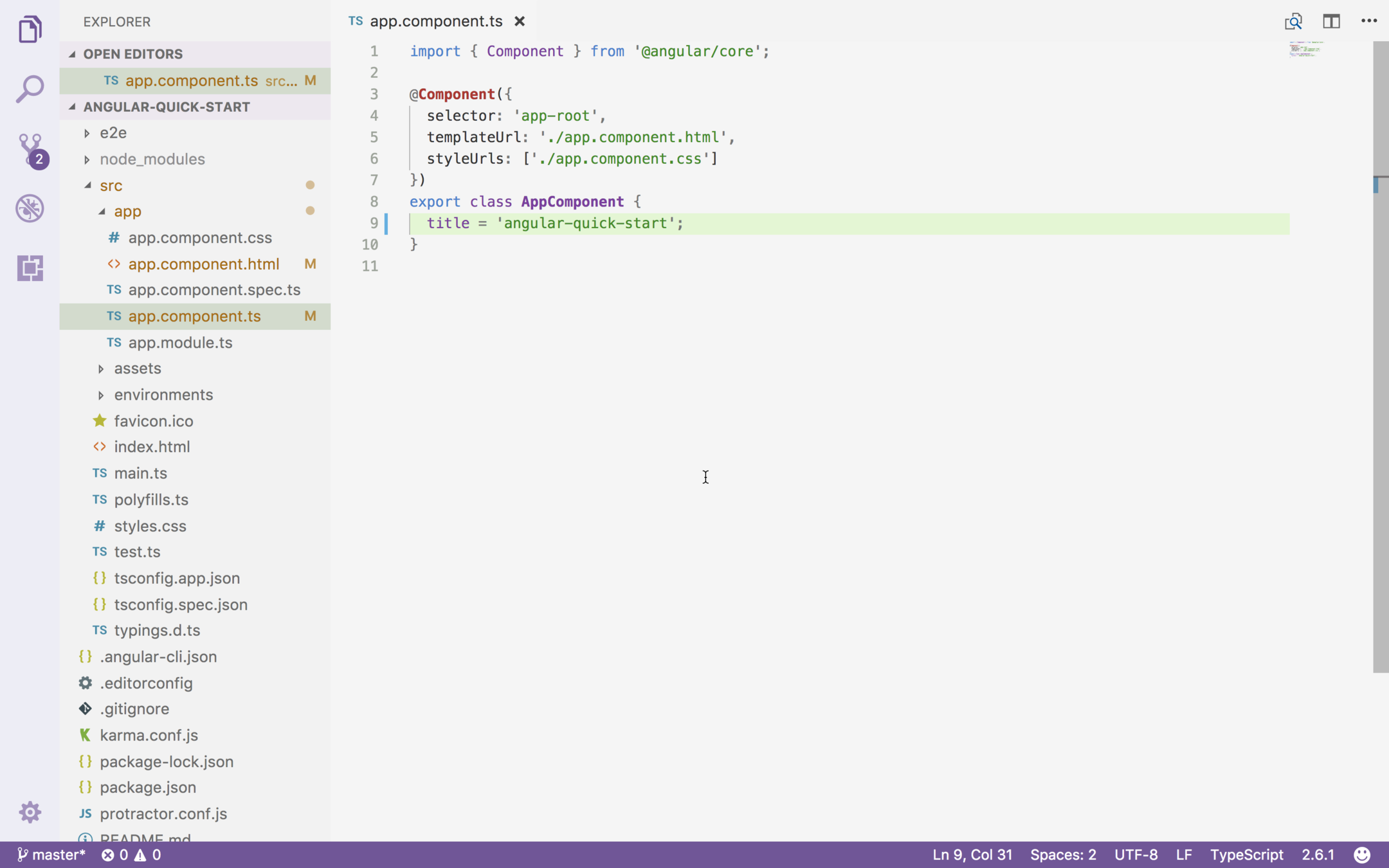Open the Search view in activity bar

(30, 88)
